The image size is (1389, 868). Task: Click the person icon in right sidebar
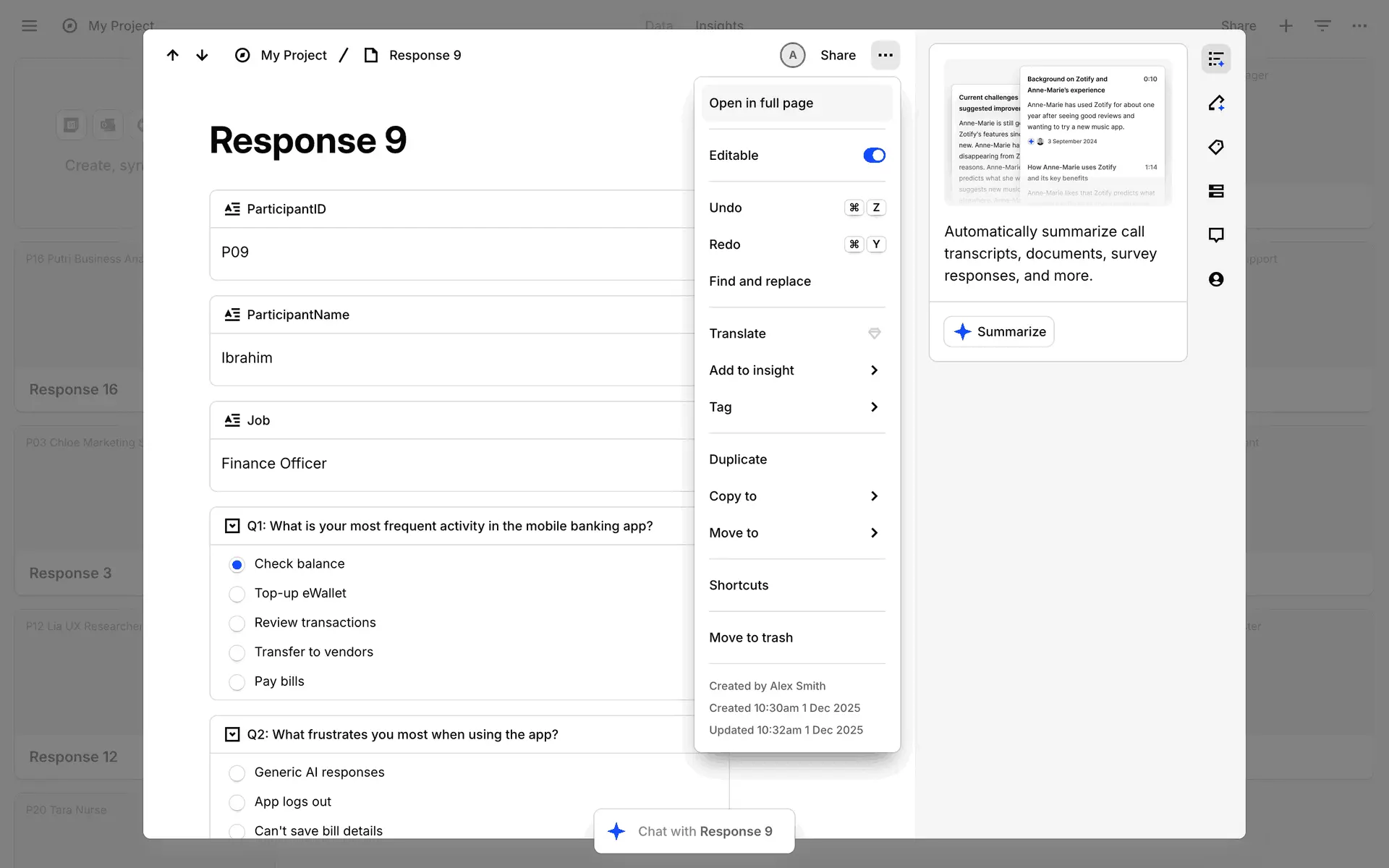tap(1216, 279)
